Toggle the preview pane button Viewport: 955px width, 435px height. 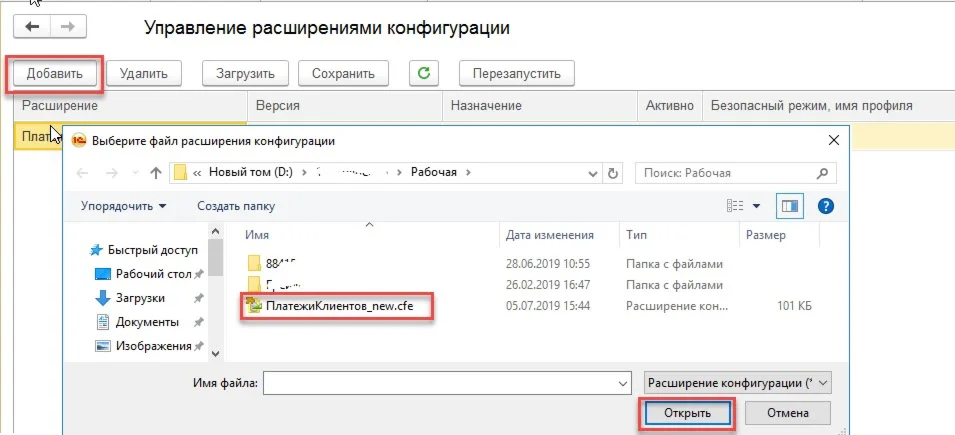pyautogui.click(x=790, y=206)
